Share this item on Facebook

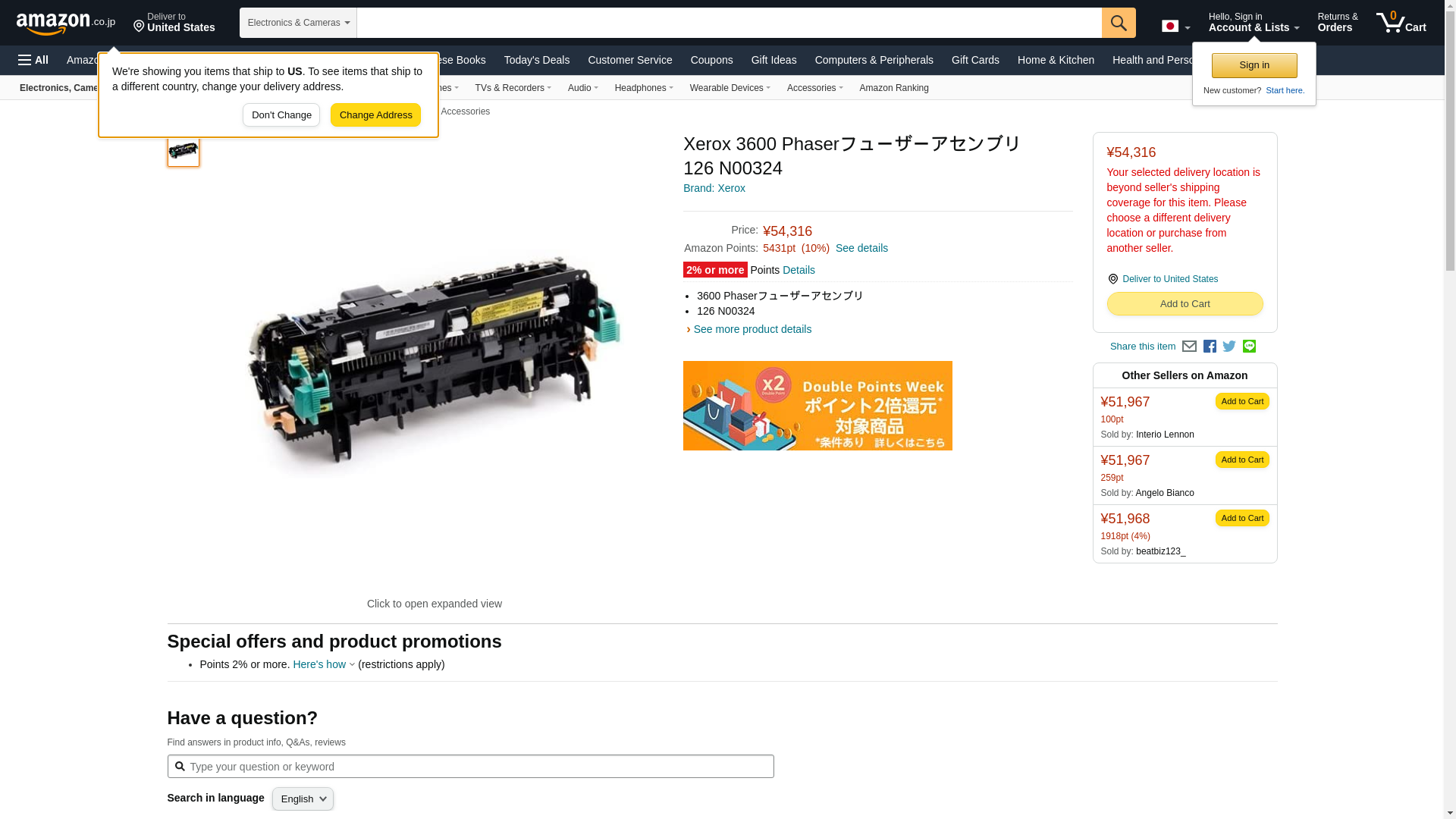[x=1210, y=347]
